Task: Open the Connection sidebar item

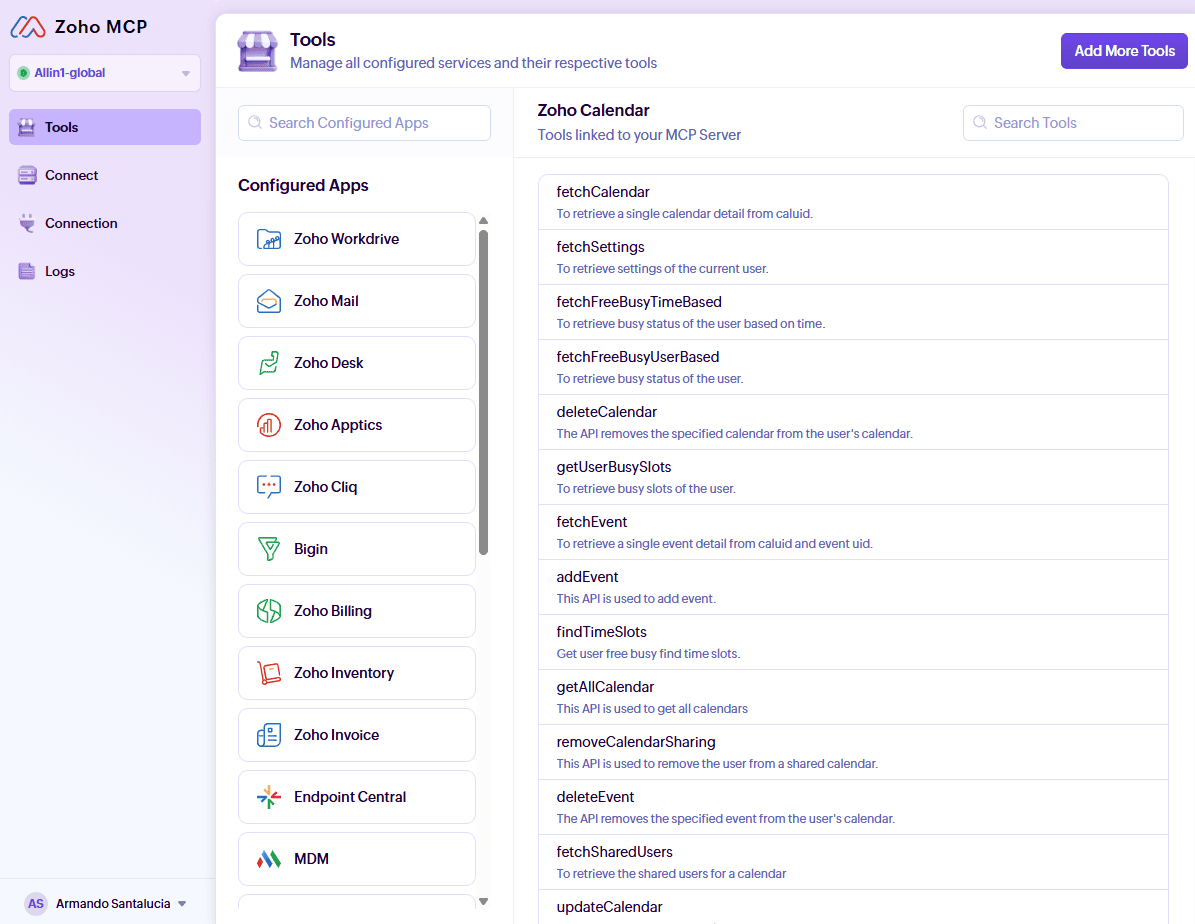Action: pyautogui.click(x=81, y=223)
